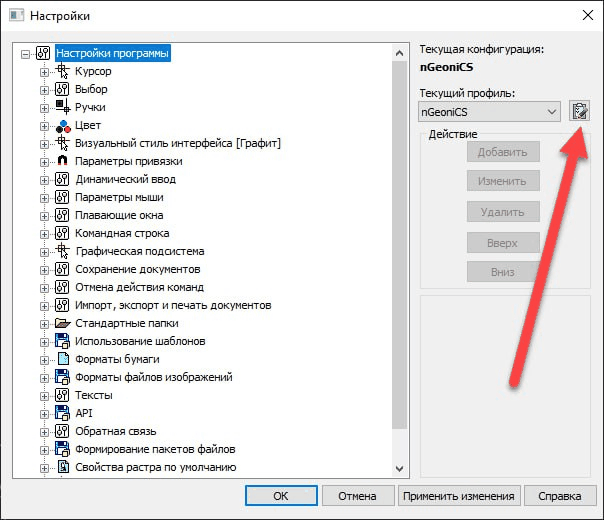Viewport: 604px width, 520px height.
Task: Expand the Тексты settings branch
Action: [44, 396]
